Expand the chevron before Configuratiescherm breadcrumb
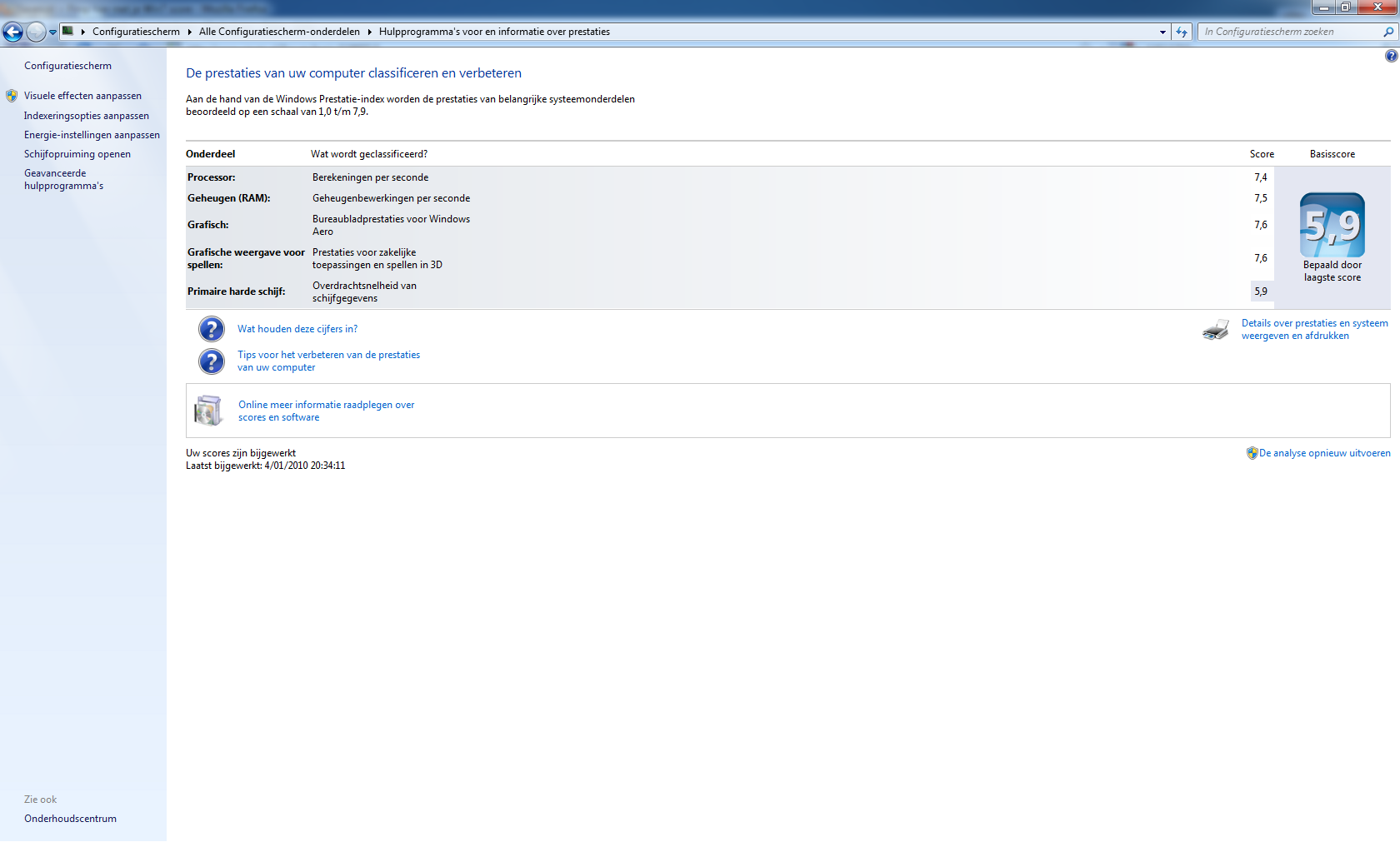 (83, 32)
